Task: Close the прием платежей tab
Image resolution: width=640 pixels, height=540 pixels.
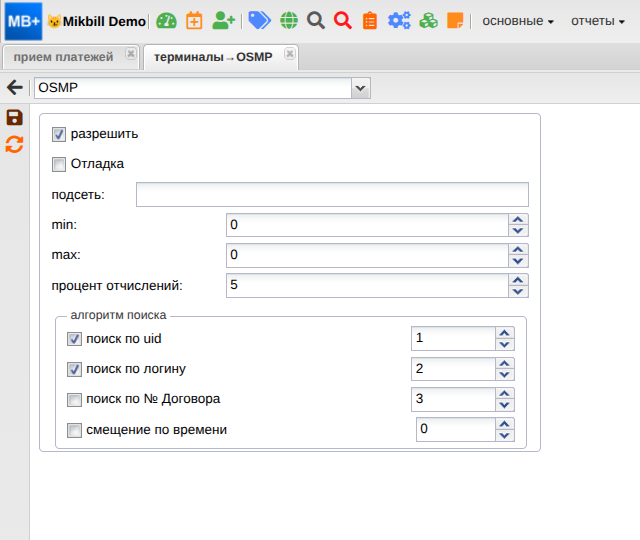Action: coord(131,53)
